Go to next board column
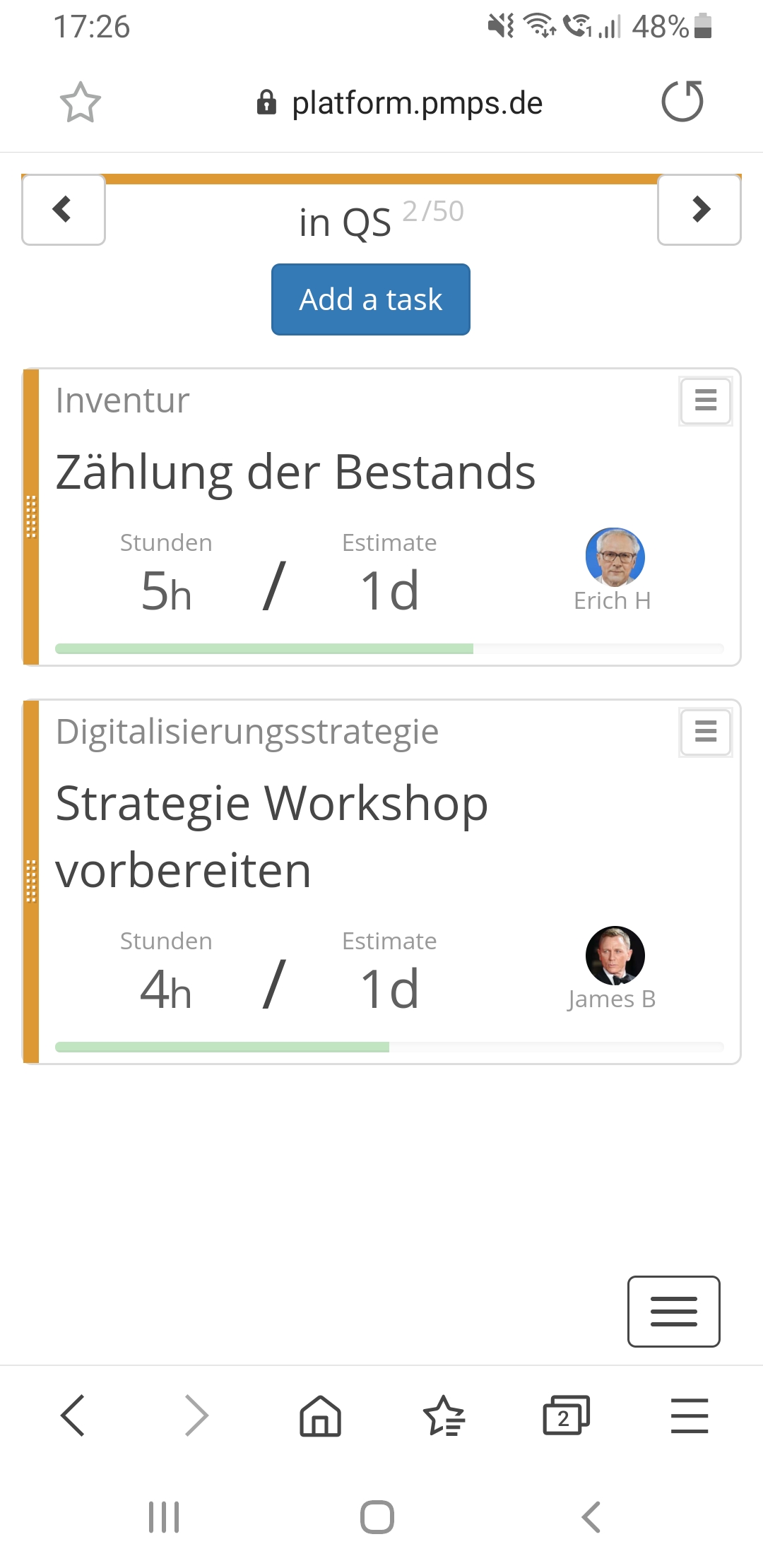Image resolution: width=763 pixels, height=1568 pixels. point(699,210)
